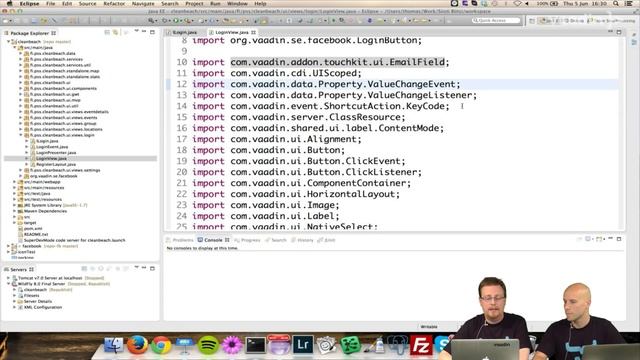Maximize the editor area

(619, 32)
